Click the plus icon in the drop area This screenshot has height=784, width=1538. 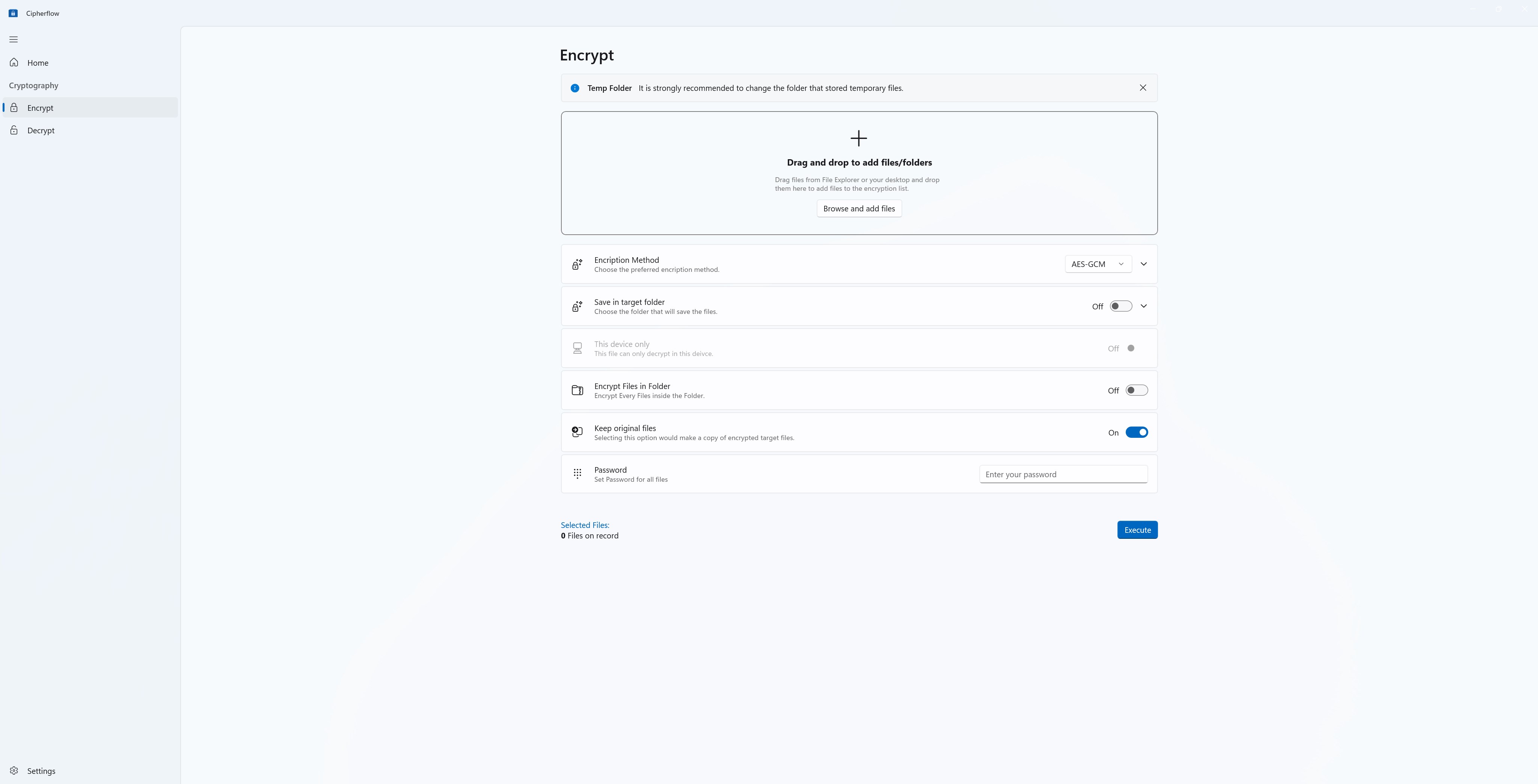pyautogui.click(x=859, y=139)
